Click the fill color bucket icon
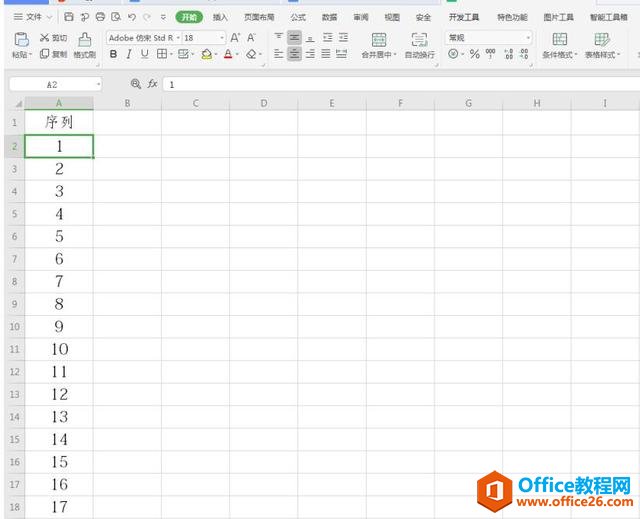 (x=207, y=54)
